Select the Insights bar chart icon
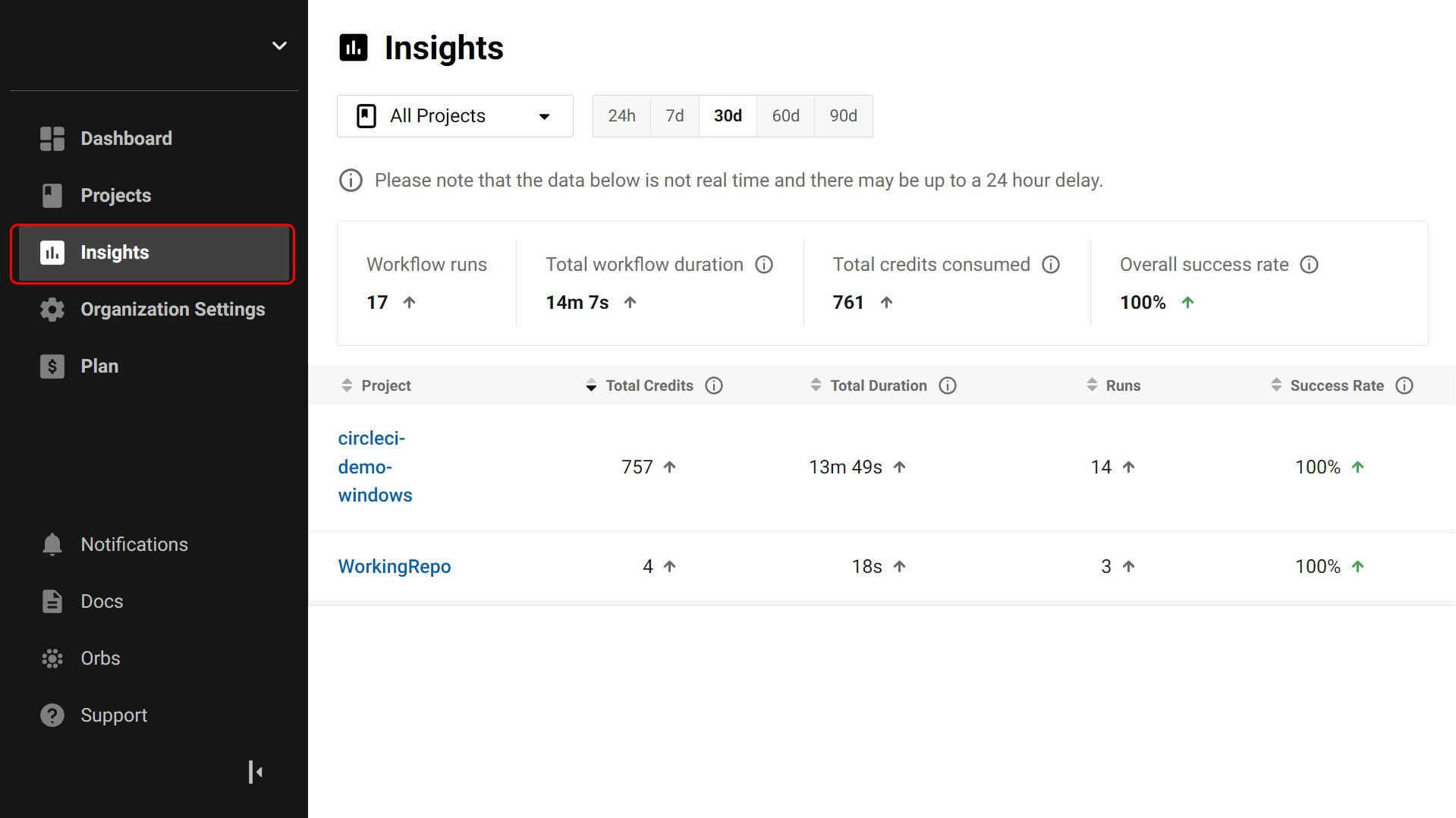The height and width of the screenshot is (818, 1456). [51, 253]
